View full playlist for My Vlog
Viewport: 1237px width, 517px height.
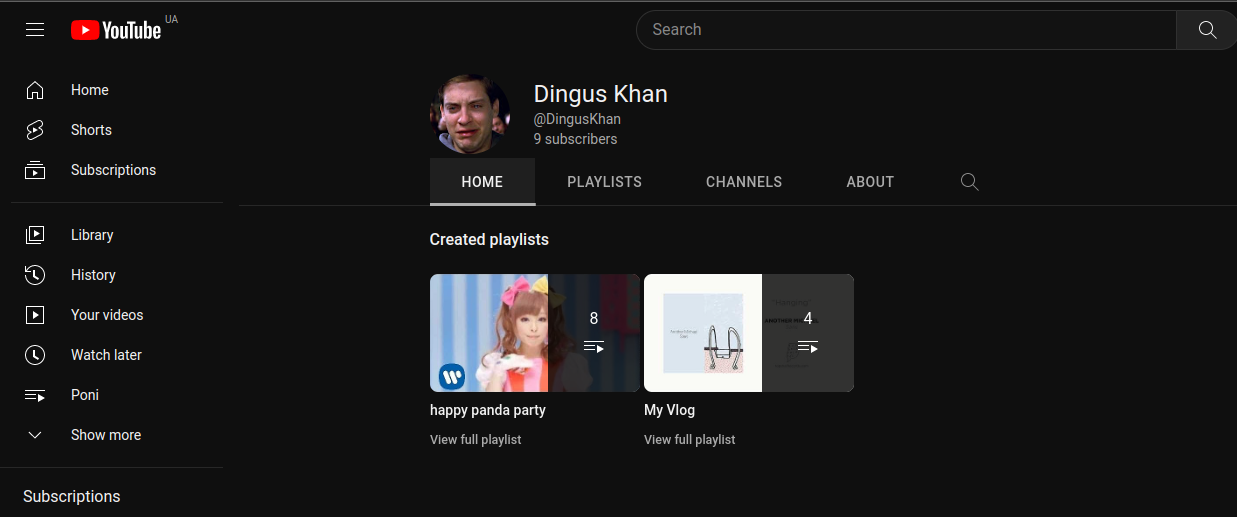point(689,440)
